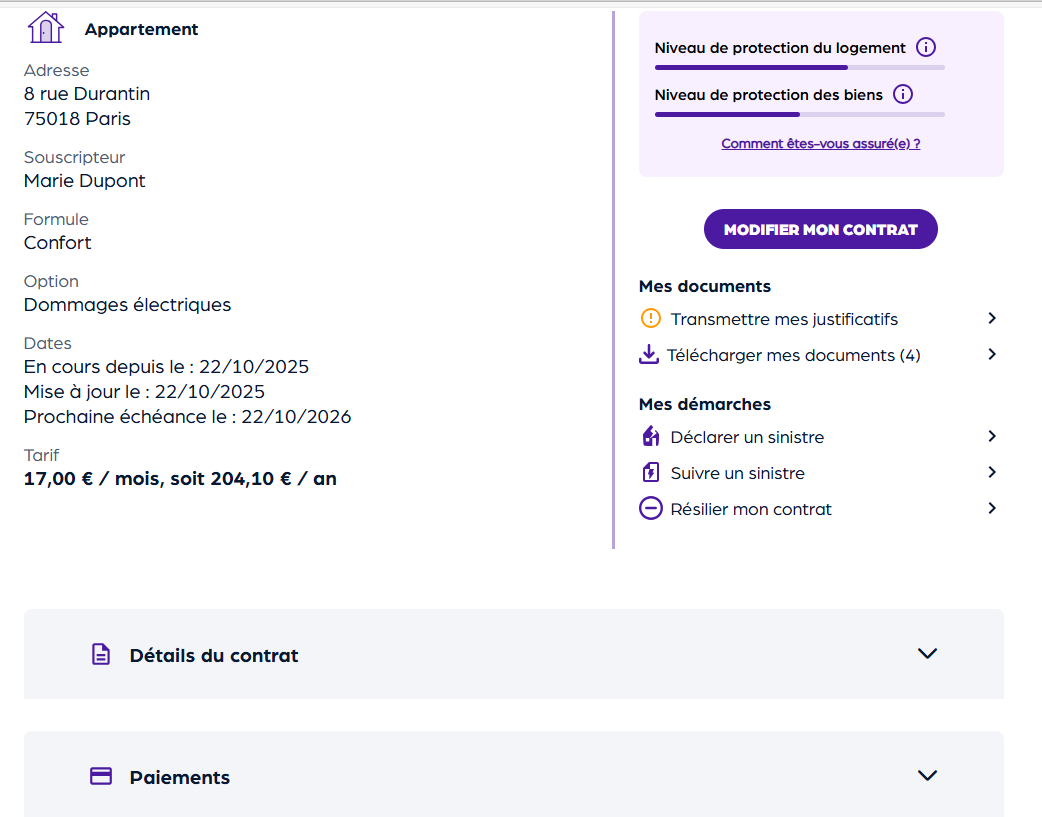Expand the Paiements section chevron
Image resolution: width=1042 pixels, height=817 pixels.
pos(927,776)
